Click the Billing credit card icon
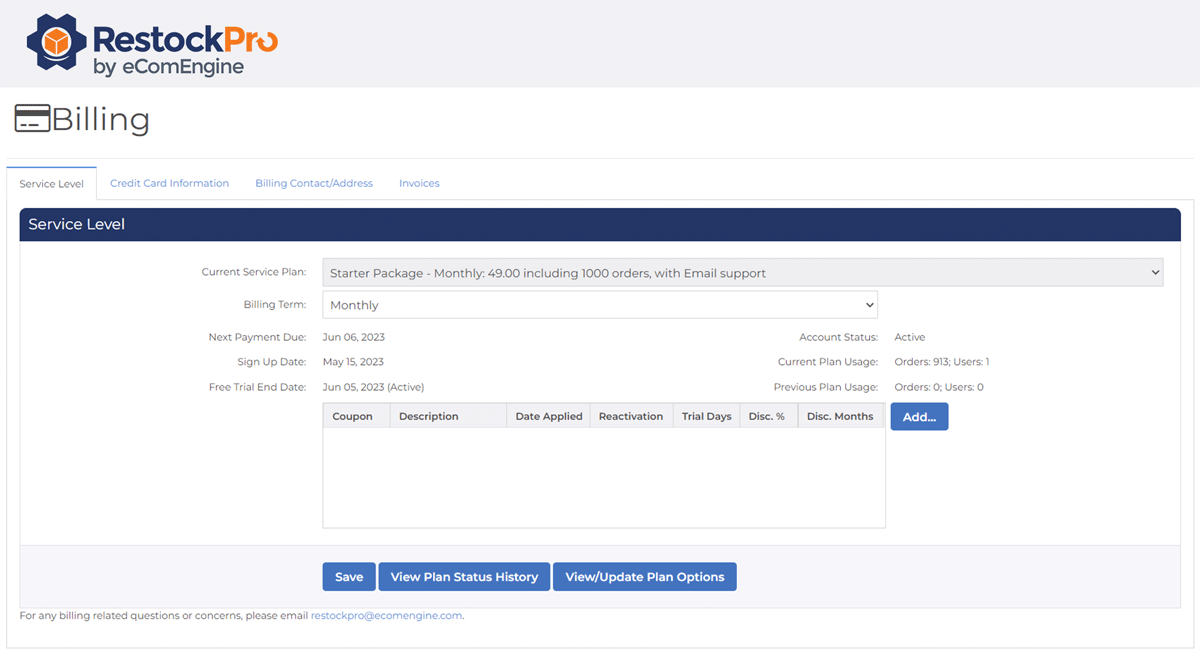 pyautogui.click(x=32, y=119)
